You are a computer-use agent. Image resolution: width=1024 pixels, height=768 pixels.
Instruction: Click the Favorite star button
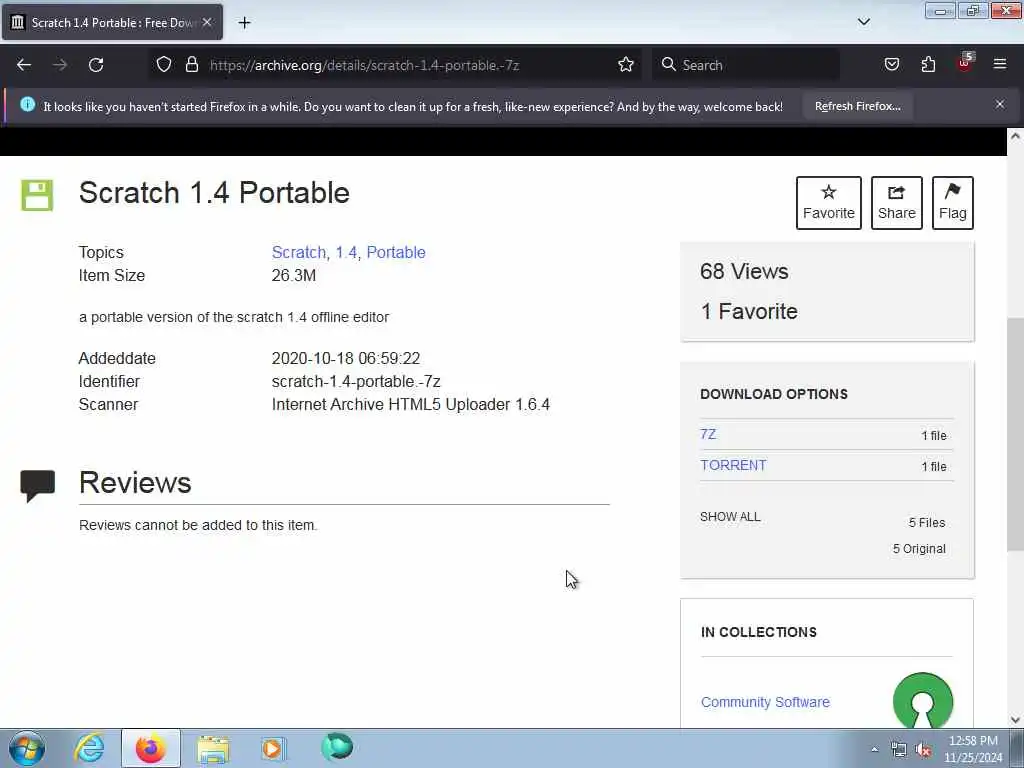[828, 202]
